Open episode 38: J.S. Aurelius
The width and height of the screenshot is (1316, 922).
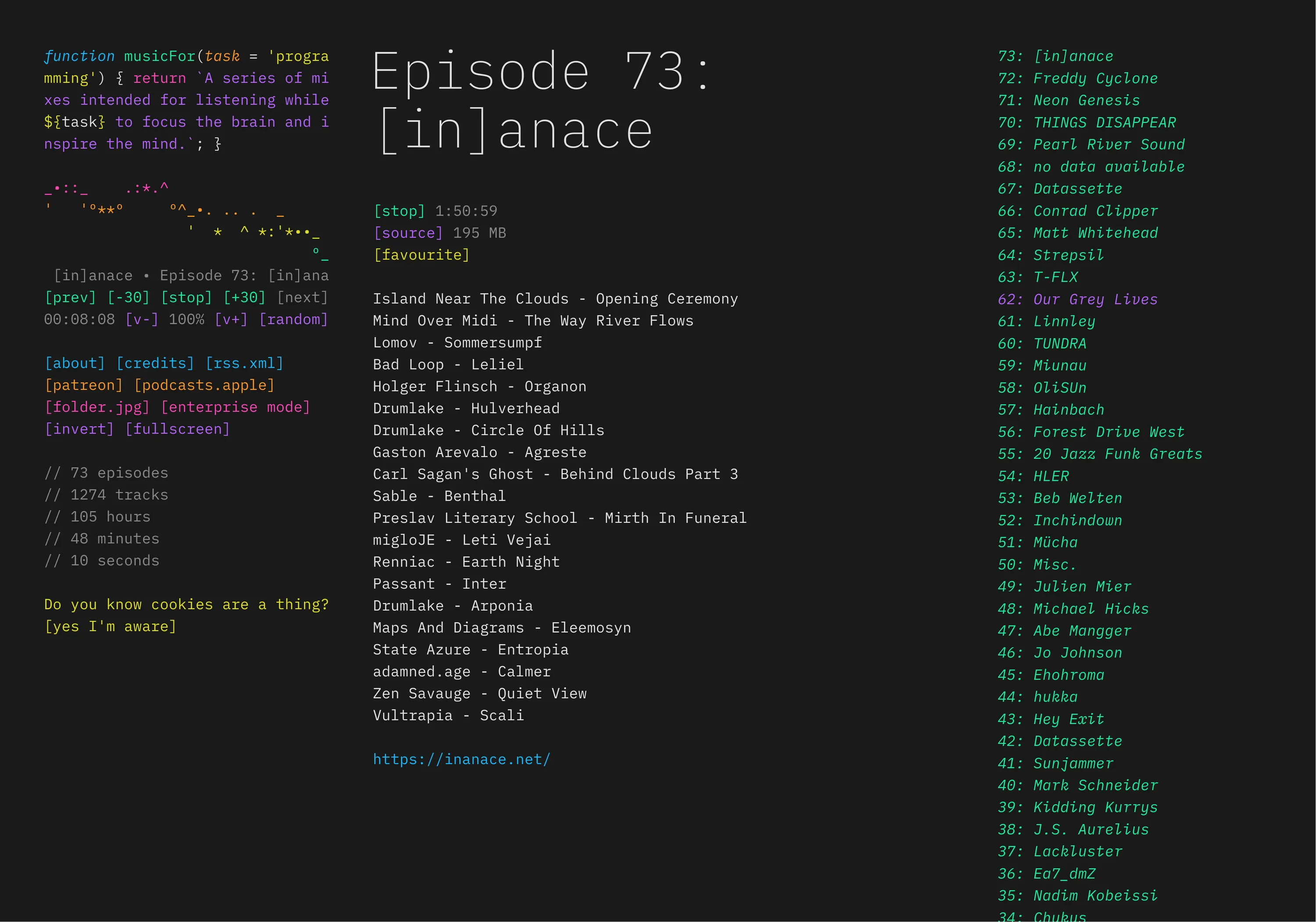point(1073,829)
